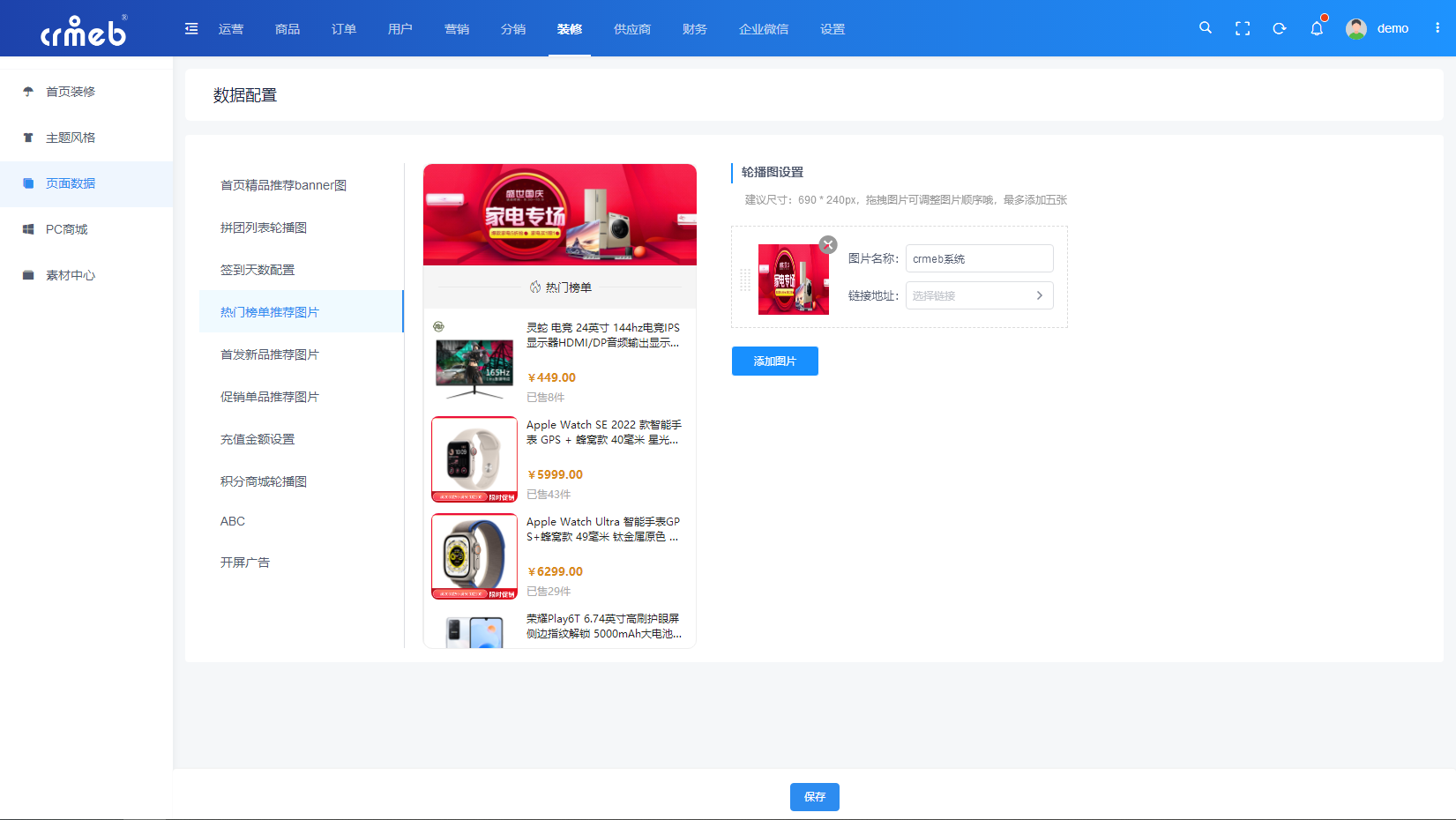Click the Apple Watch SE product image

[474, 459]
